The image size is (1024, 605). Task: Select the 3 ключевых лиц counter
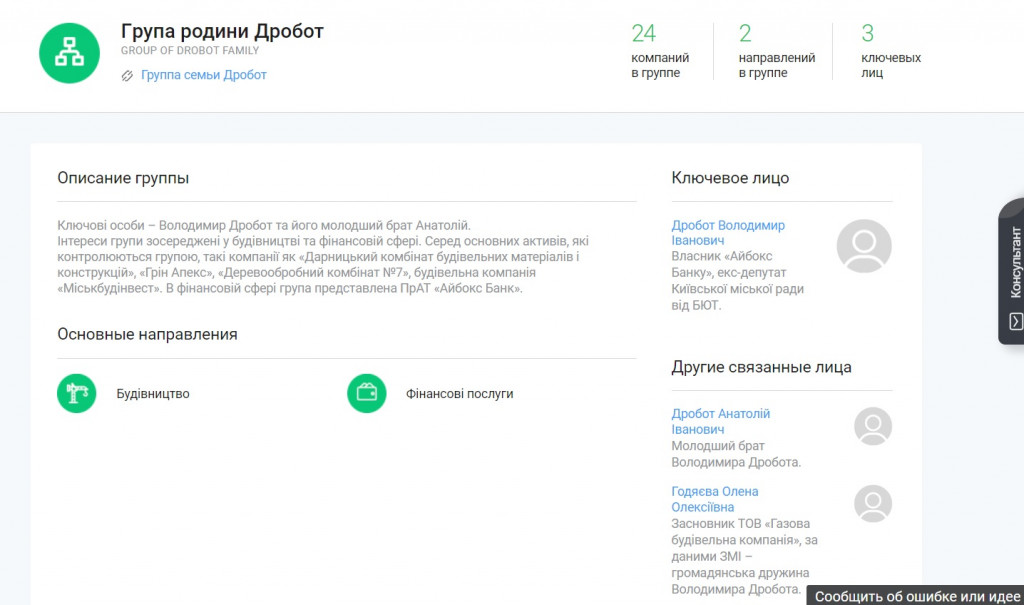click(890, 51)
